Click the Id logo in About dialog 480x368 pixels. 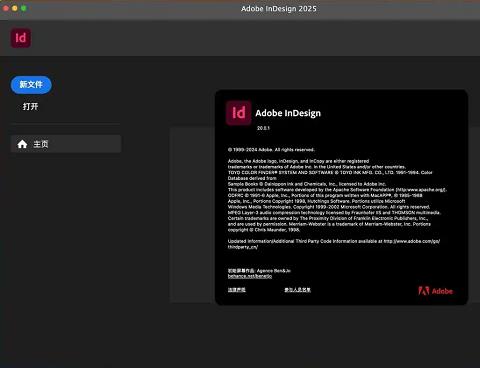[239, 113]
